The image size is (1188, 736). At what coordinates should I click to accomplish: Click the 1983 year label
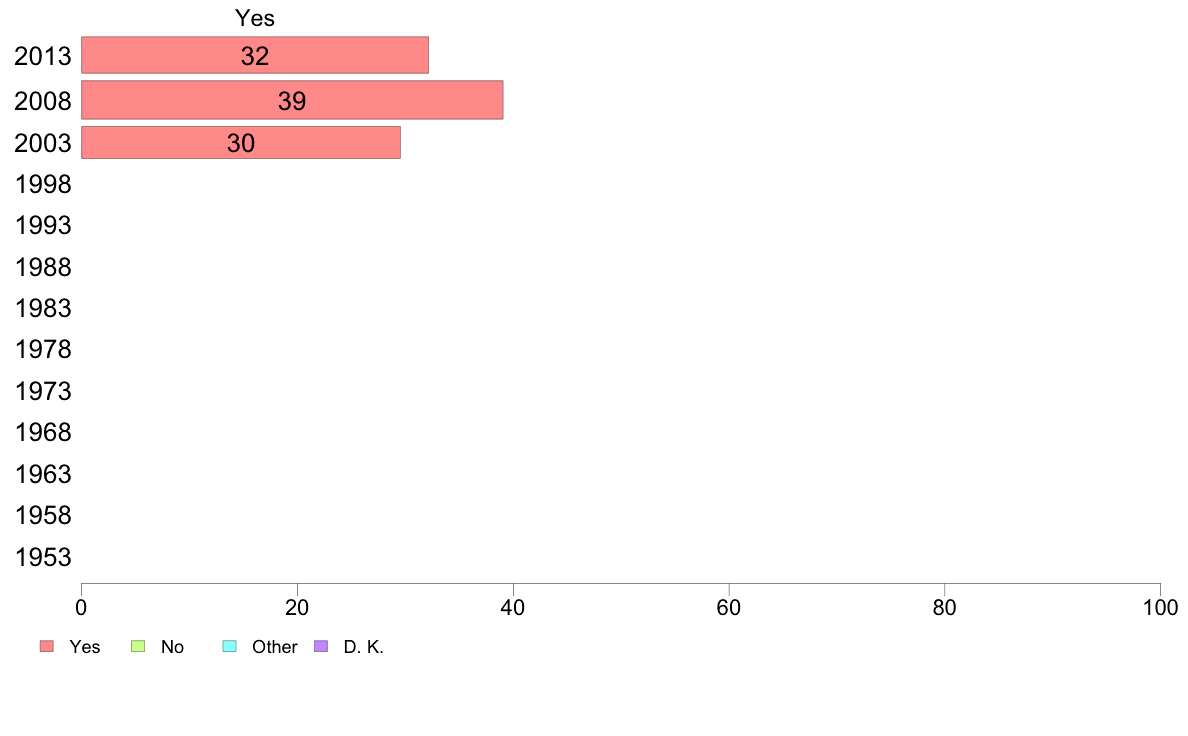tap(43, 308)
